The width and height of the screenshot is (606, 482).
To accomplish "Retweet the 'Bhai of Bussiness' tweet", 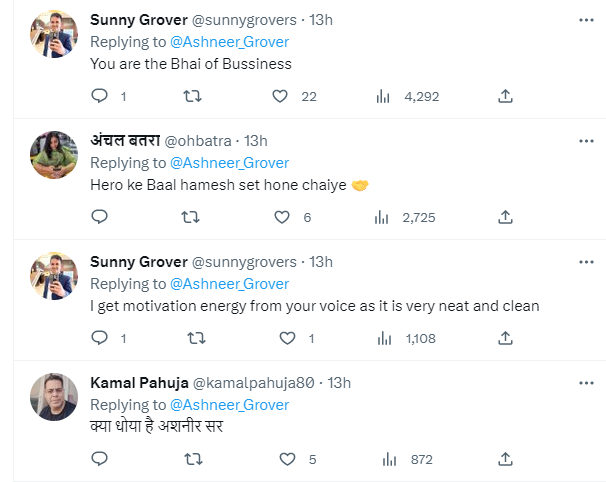I will (191, 96).
